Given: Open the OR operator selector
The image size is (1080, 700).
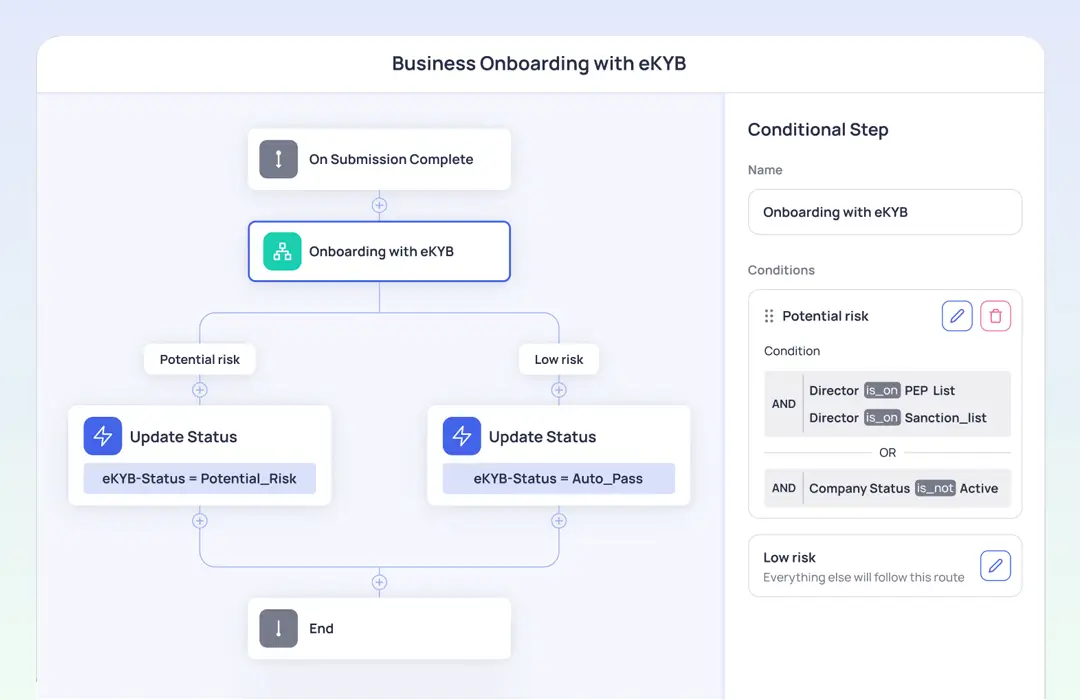Looking at the screenshot, I should (x=887, y=452).
